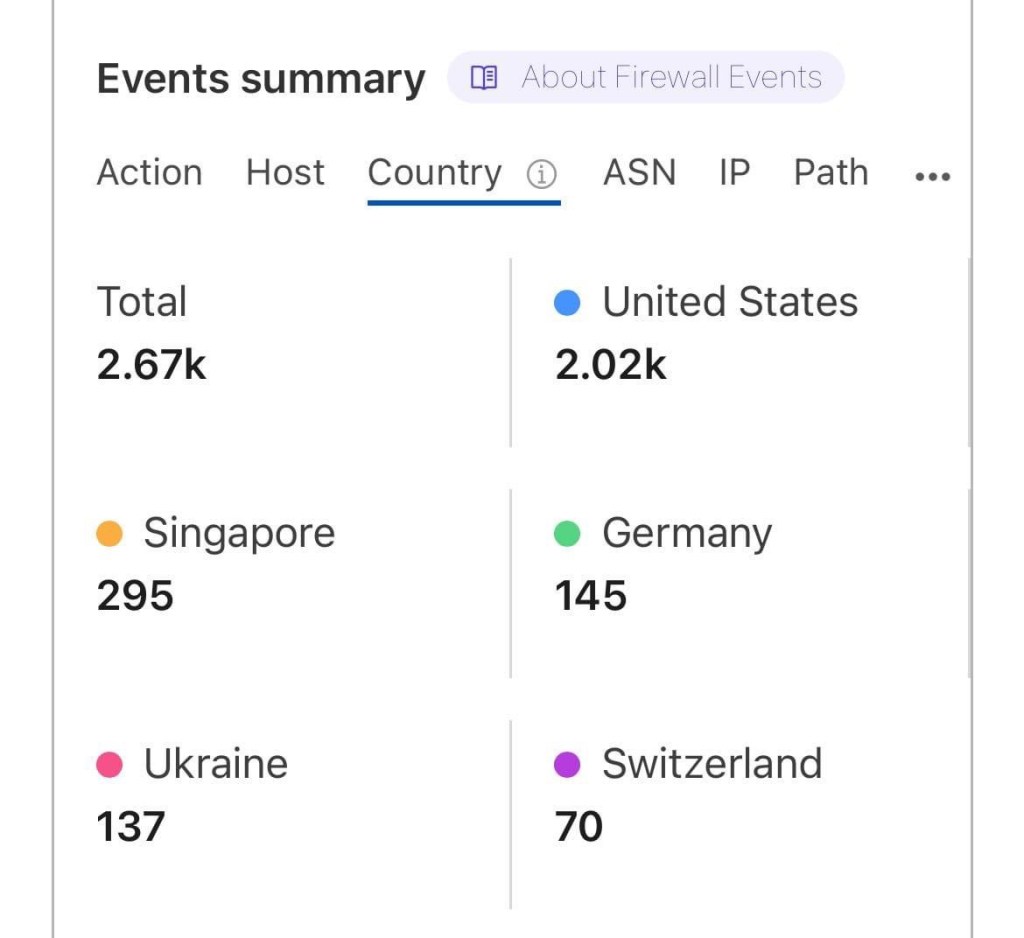Viewport: 1024px width, 938px height.
Task: Click the blue United States legend dot
Action: click(x=567, y=303)
